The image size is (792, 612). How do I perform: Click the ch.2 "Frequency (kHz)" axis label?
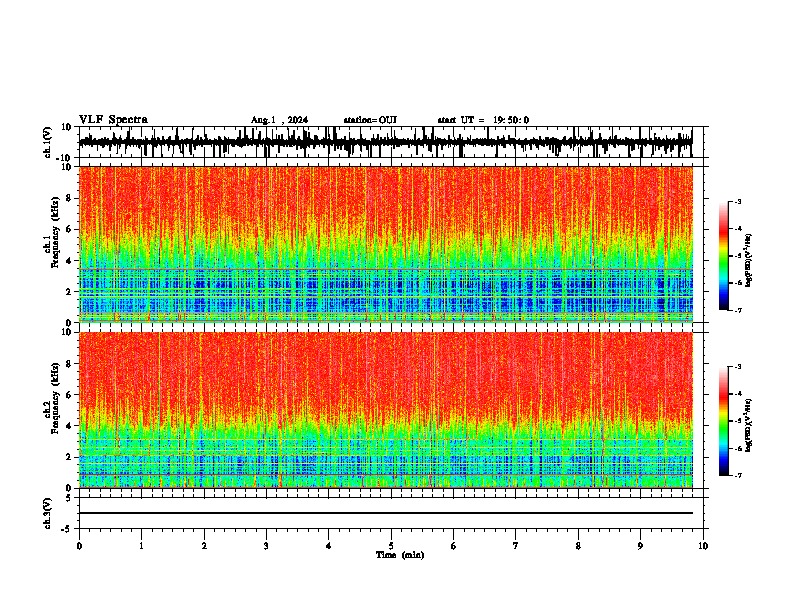[x=55, y=398]
